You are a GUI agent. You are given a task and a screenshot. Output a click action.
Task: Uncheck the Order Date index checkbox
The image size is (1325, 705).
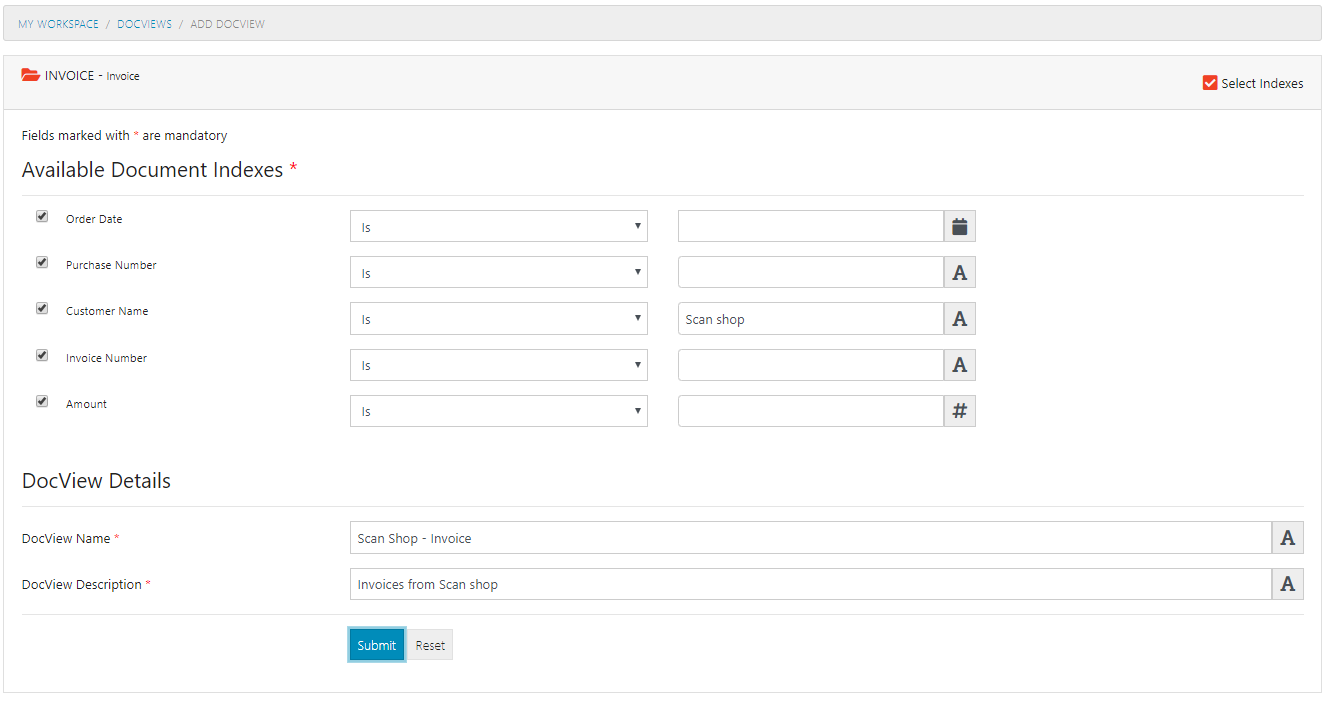(42, 216)
